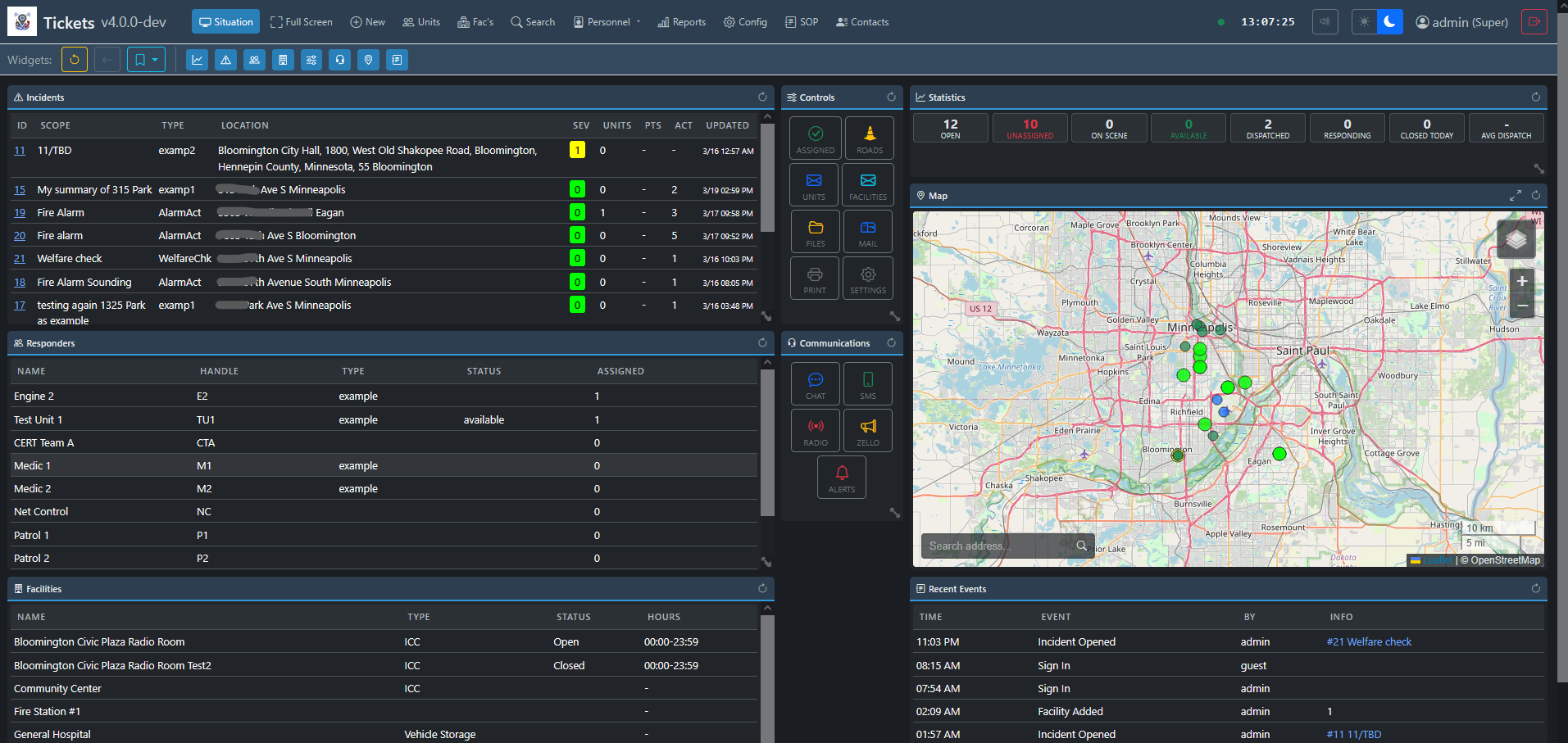This screenshot has width=1568, height=743.
Task: Open the Zello megaphone button
Action: pos(867,431)
